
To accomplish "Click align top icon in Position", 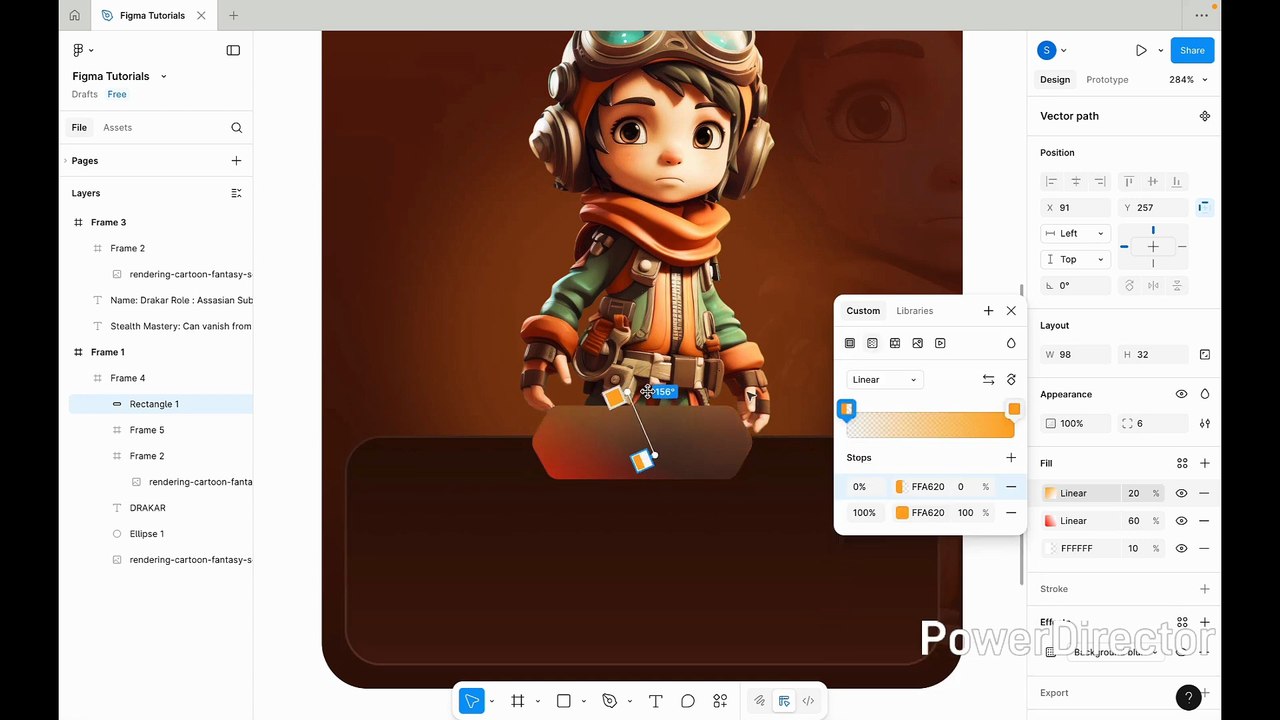I will [x=1129, y=181].
